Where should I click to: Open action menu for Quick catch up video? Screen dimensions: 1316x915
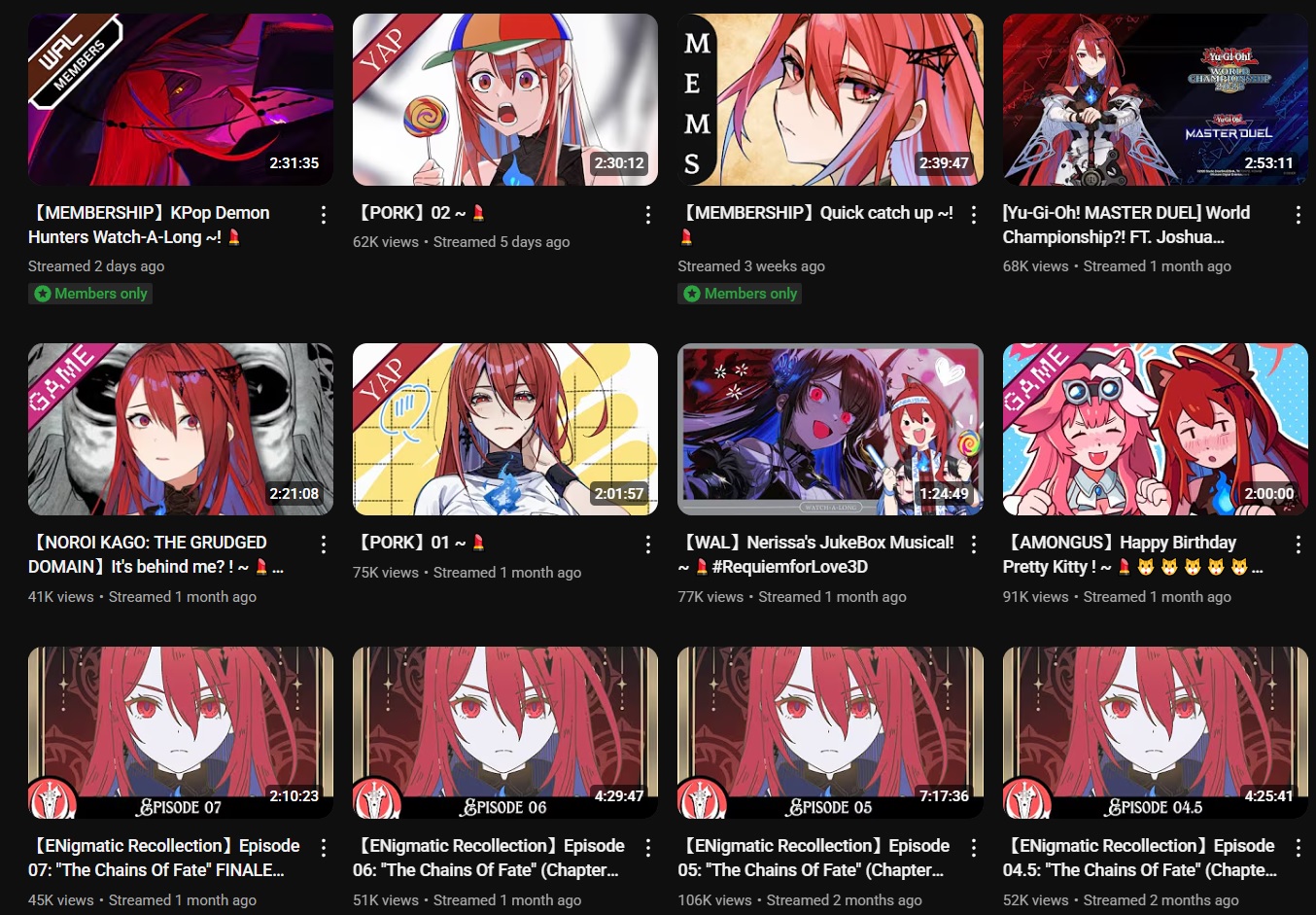click(974, 215)
